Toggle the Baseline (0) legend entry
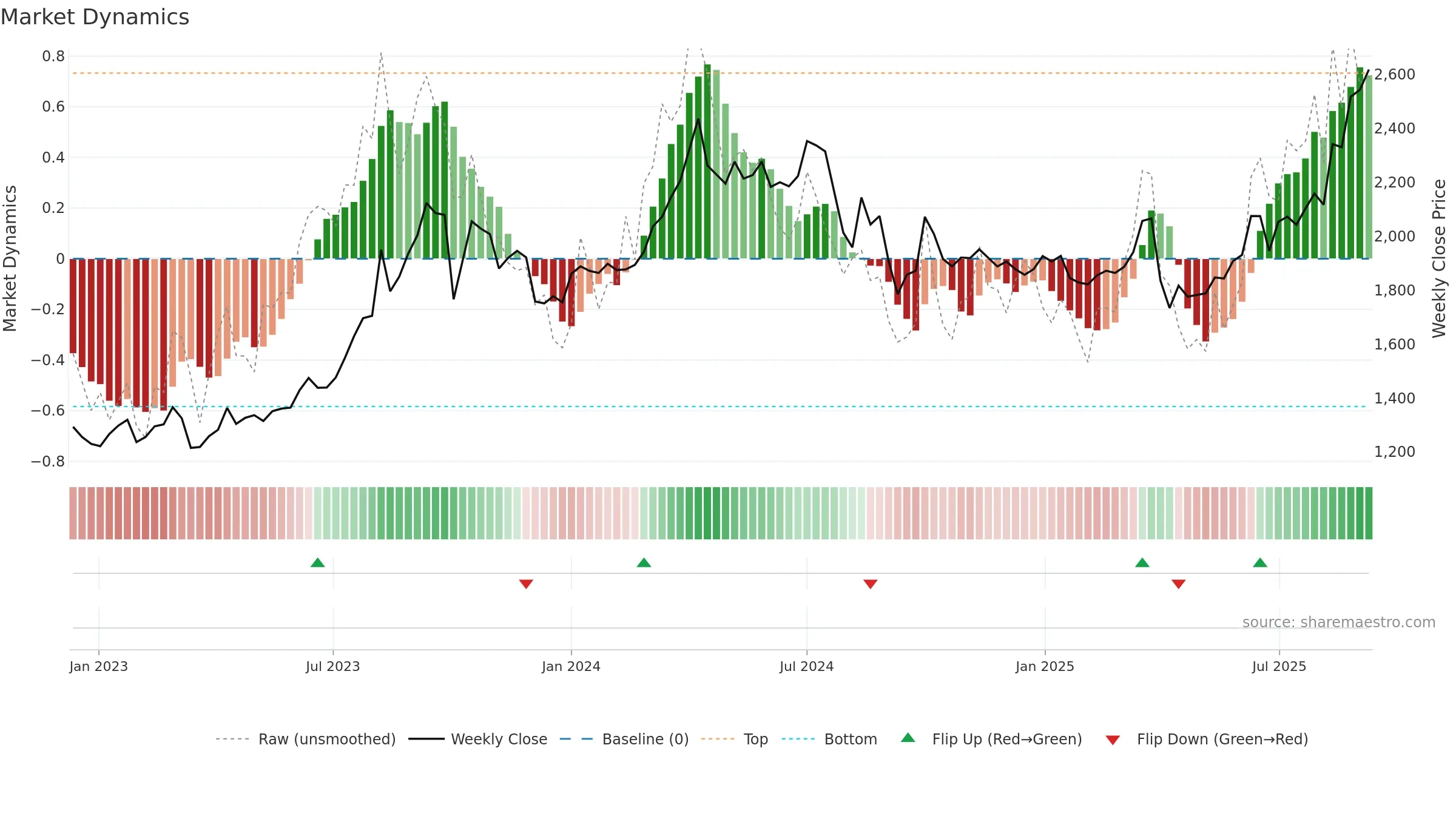This screenshot has width=1456, height=819. pyautogui.click(x=624, y=739)
